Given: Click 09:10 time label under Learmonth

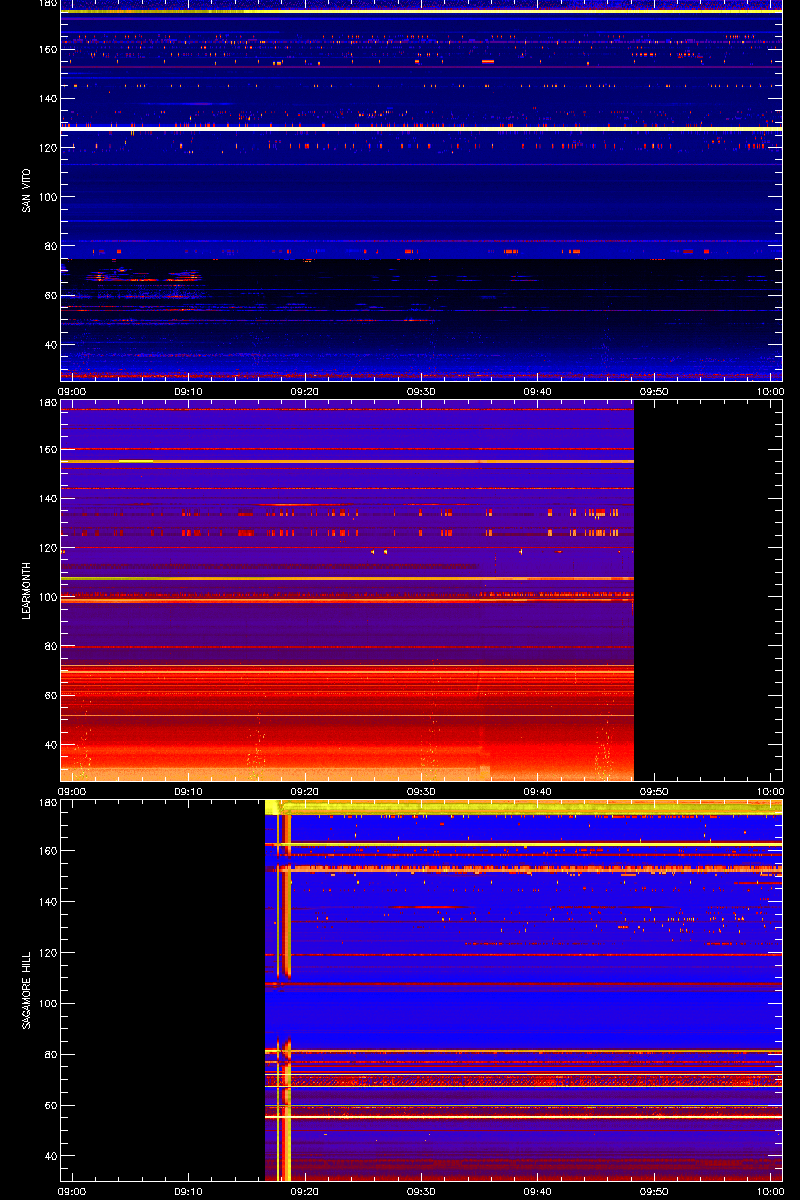Looking at the screenshot, I should 188,792.
